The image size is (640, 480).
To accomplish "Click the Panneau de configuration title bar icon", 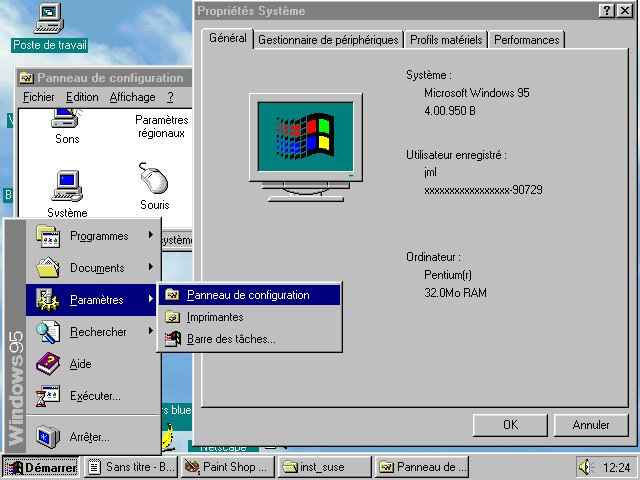I will [x=26, y=78].
